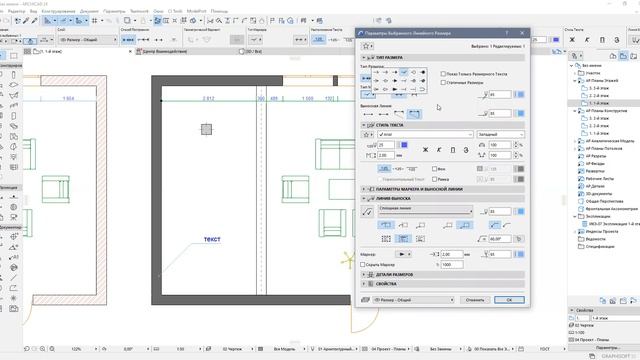Click the underline text style icon in dialog
The height and width of the screenshot is (360, 640).
pyautogui.click(x=453, y=150)
